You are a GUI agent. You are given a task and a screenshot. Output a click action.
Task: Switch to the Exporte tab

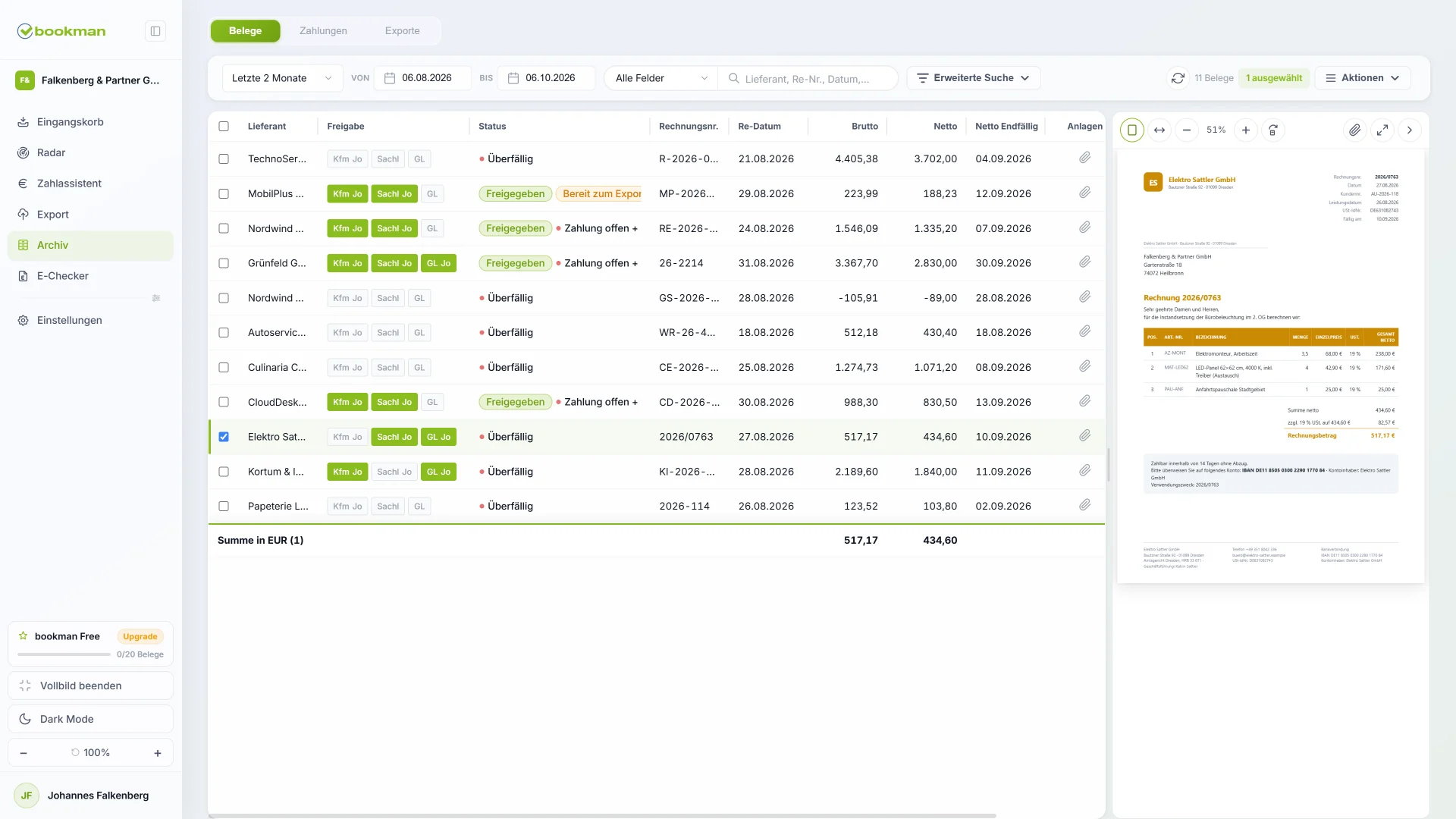(402, 31)
